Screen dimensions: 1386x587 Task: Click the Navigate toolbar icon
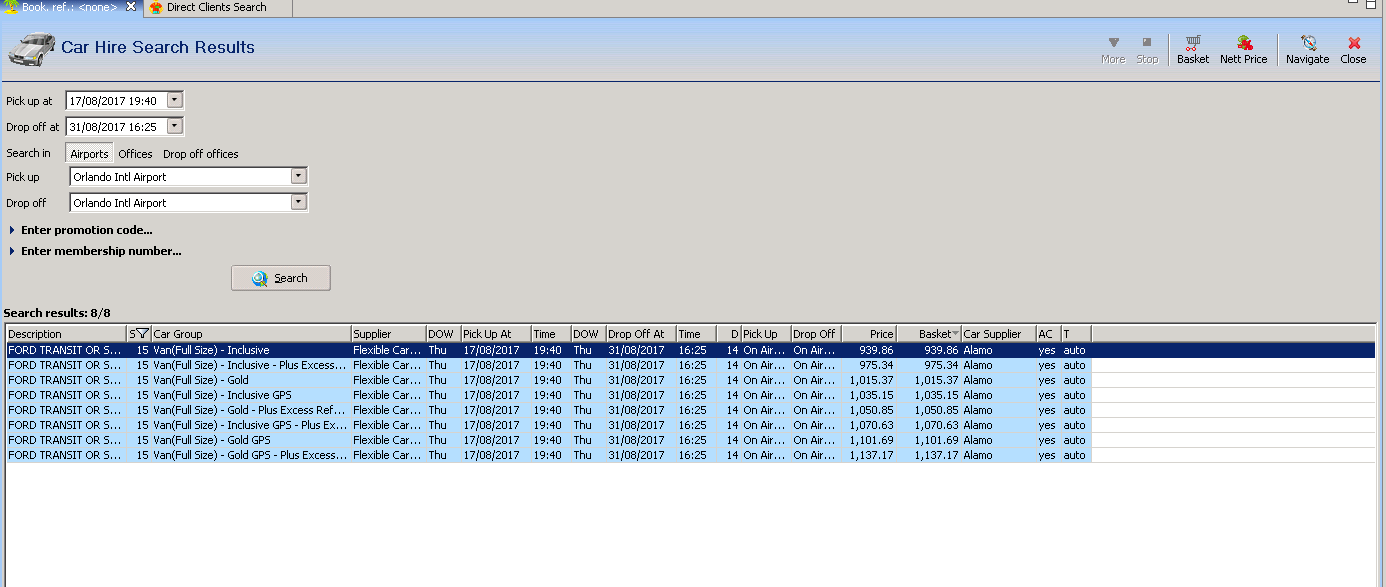(1307, 50)
